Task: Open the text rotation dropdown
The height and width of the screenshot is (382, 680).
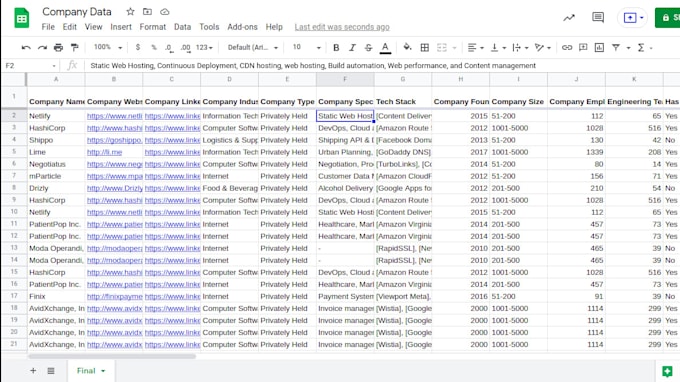Action: pyautogui.click(x=543, y=47)
